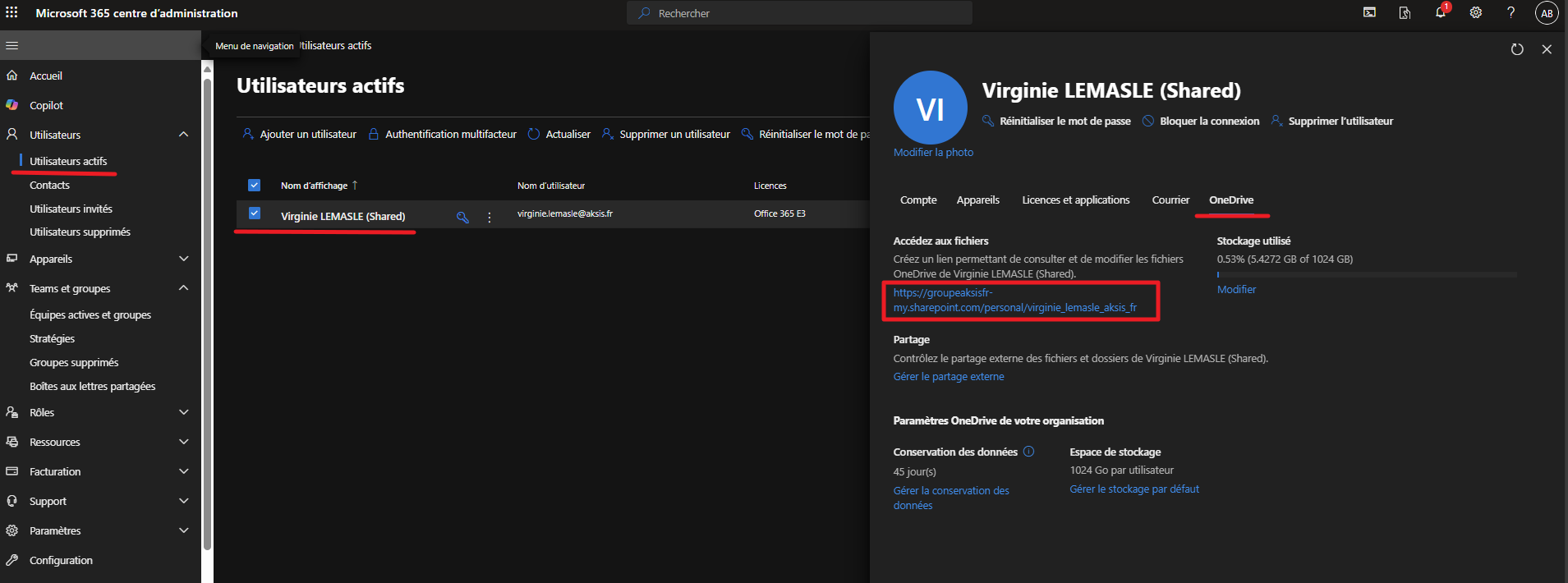Collapse the Utilisateurs section chevron
This screenshot has width=1568, height=583.
[x=183, y=135]
